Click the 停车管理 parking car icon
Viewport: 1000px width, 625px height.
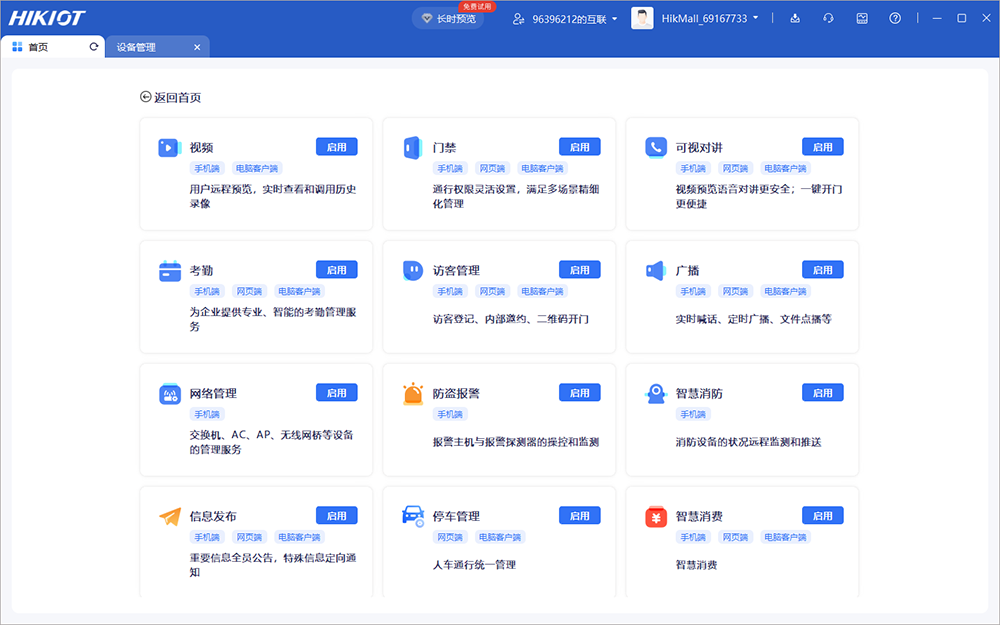click(412, 517)
